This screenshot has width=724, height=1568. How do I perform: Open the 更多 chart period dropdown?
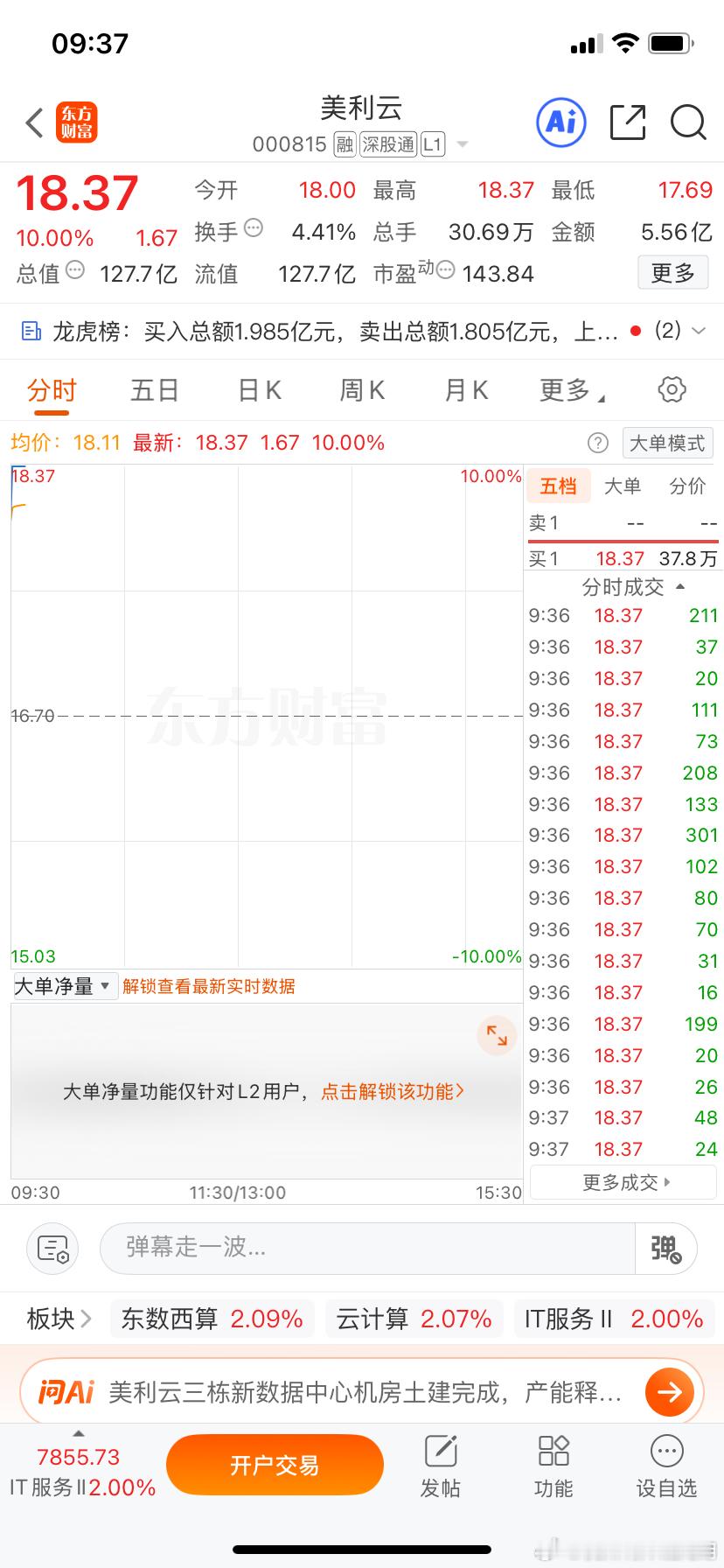click(572, 390)
